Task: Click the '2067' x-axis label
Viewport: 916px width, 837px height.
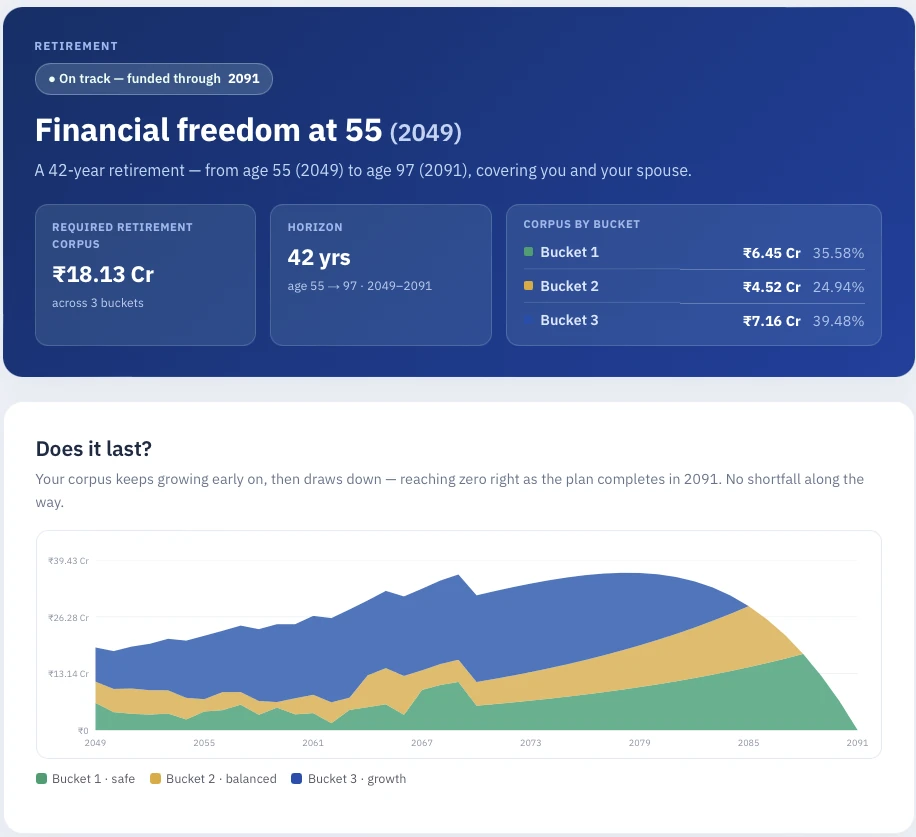Action: click(422, 742)
